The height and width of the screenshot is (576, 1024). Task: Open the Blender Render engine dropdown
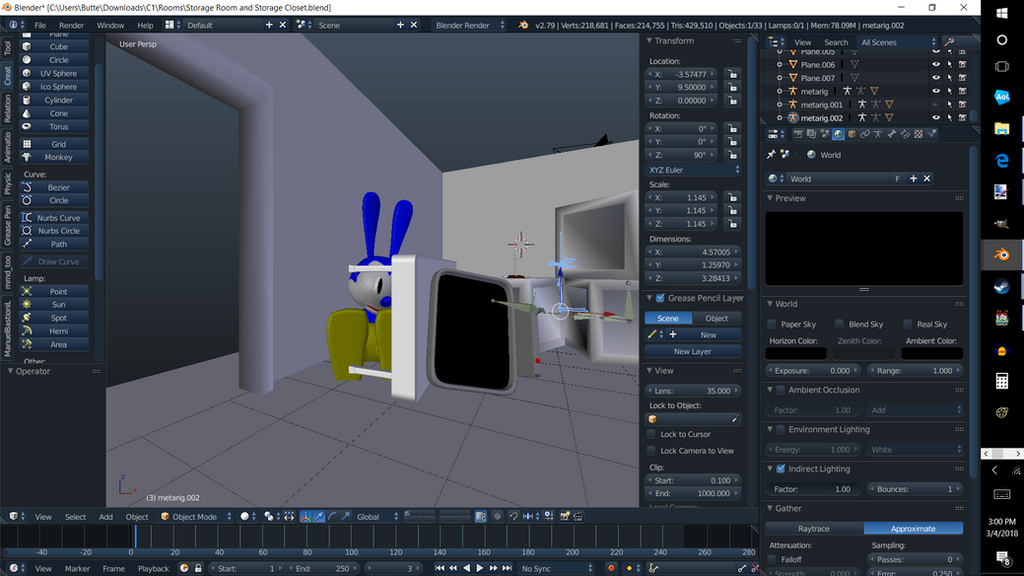[469, 25]
